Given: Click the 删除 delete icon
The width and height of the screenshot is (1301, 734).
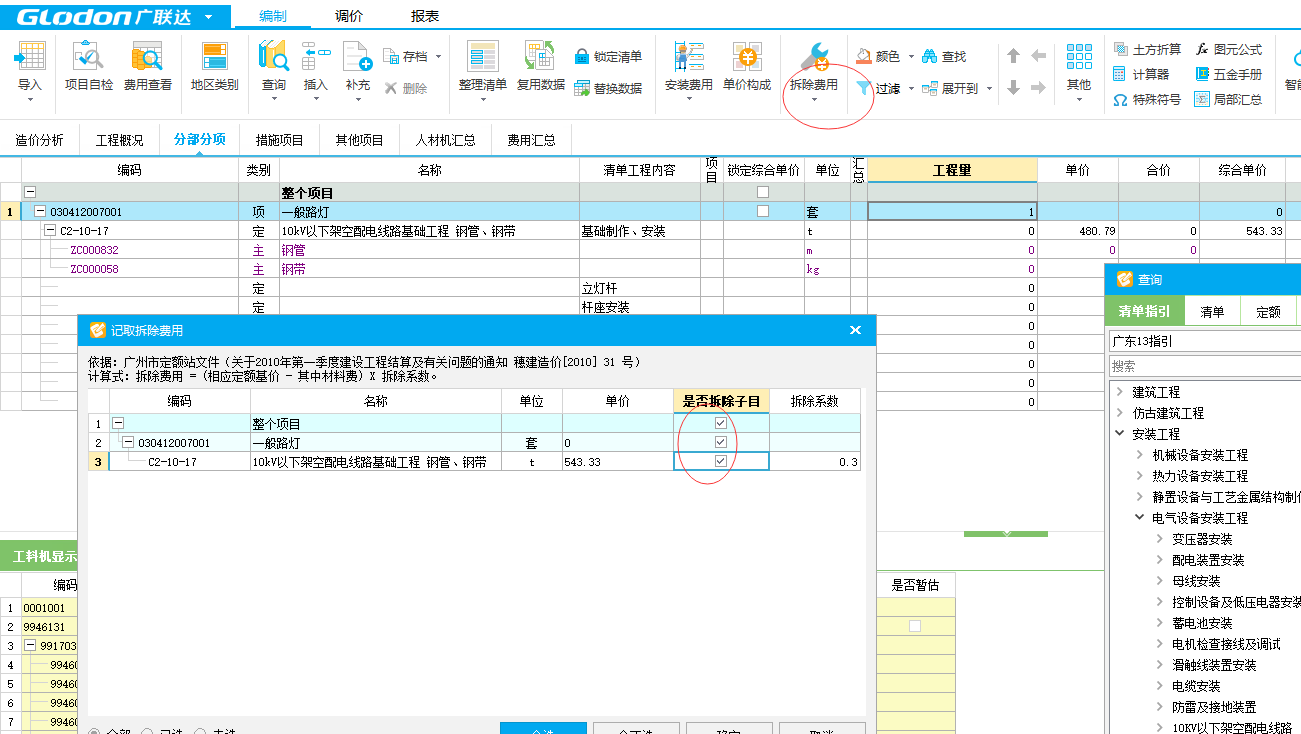Looking at the screenshot, I should [391, 88].
